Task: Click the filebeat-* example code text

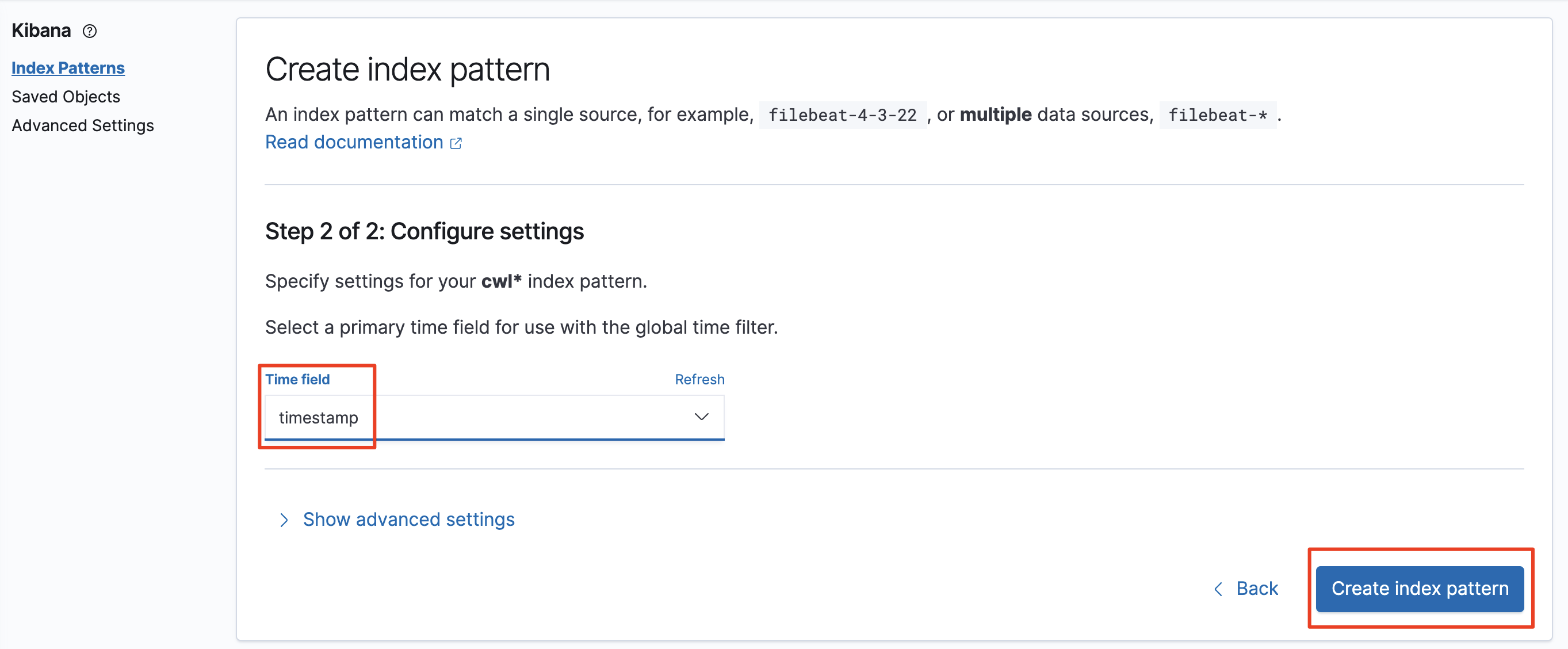Action: click(x=1217, y=115)
